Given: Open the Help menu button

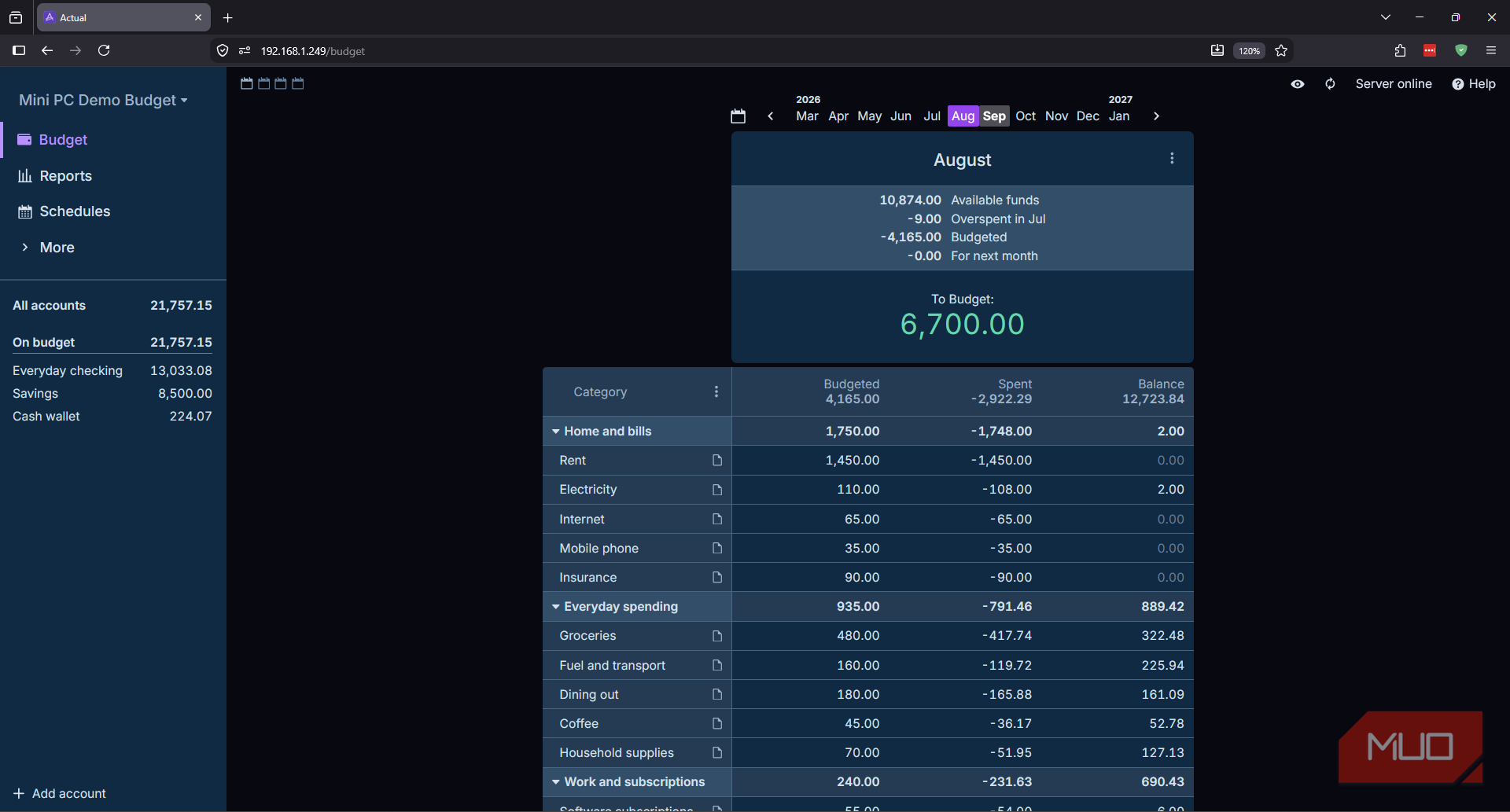Looking at the screenshot, I should (1474, 84).
